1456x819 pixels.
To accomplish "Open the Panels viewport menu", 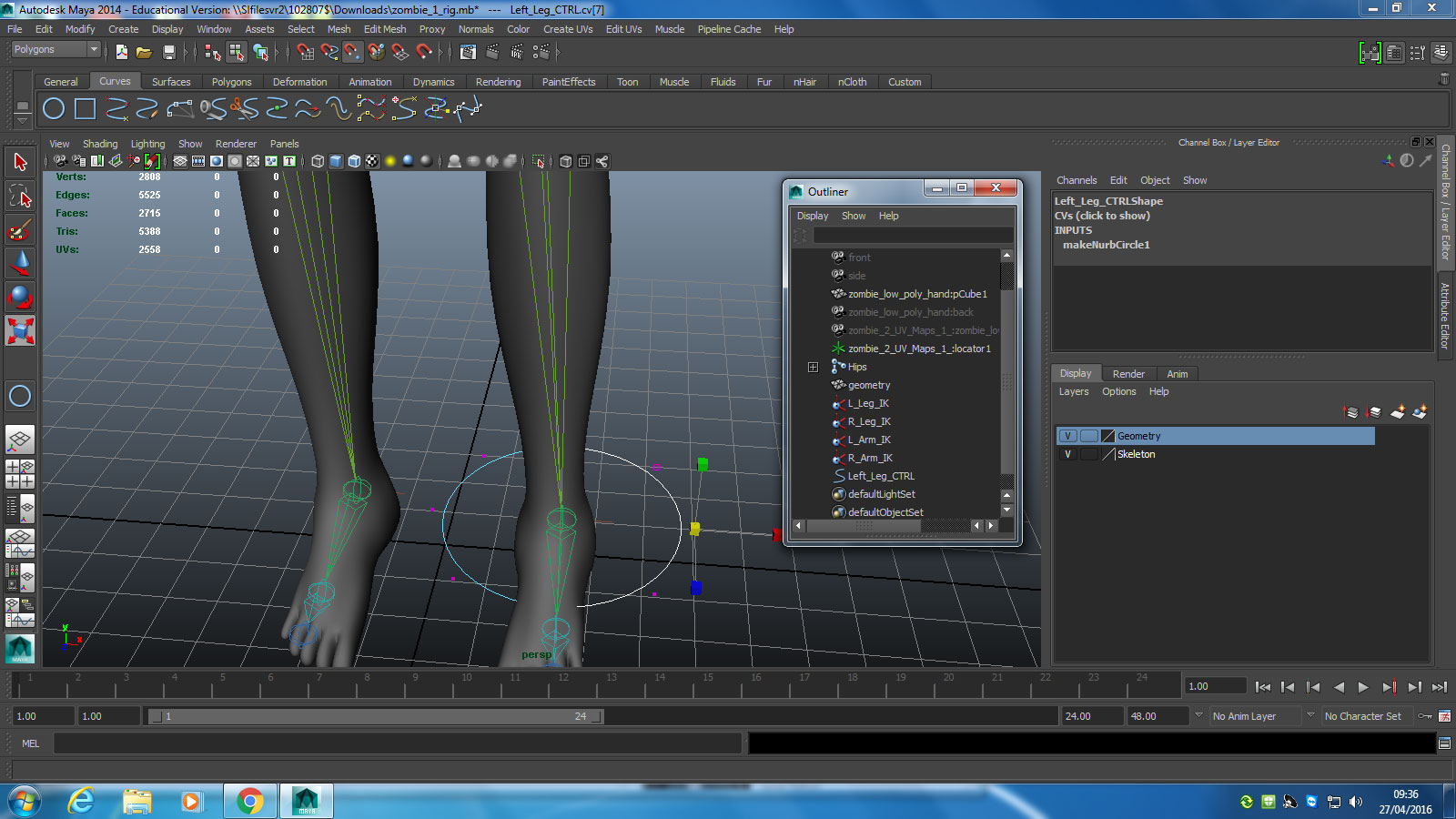I will 284,144.
